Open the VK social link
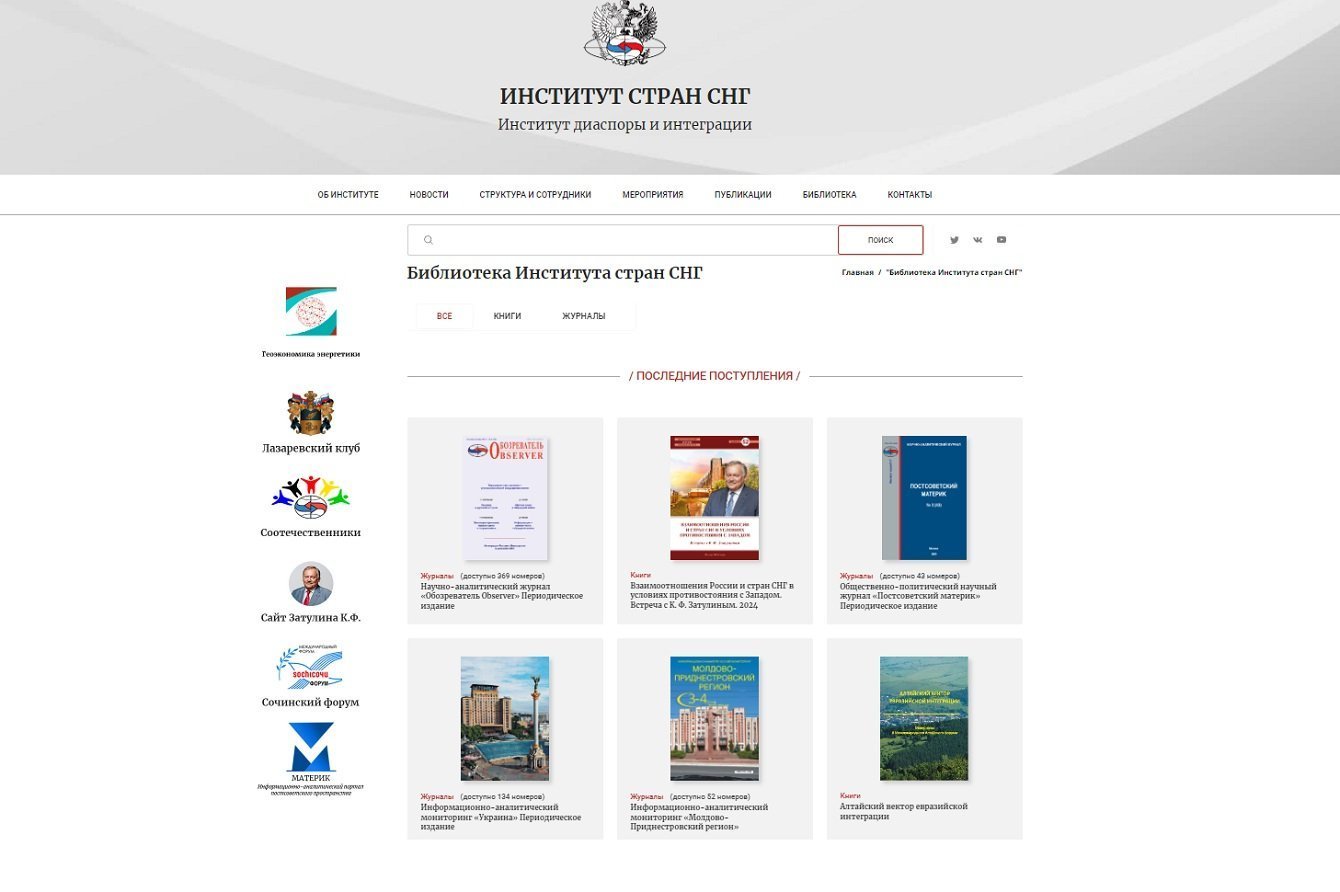 click(977, 240)
